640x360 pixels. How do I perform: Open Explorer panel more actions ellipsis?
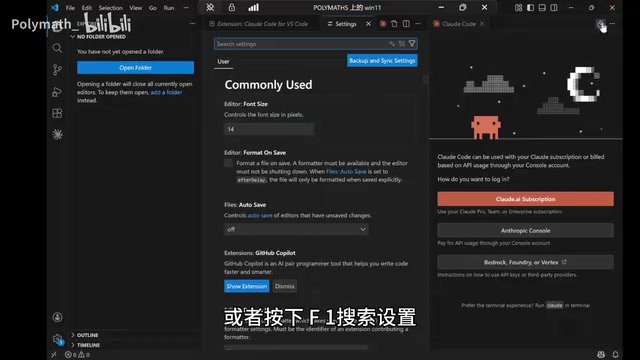(192, 24)
